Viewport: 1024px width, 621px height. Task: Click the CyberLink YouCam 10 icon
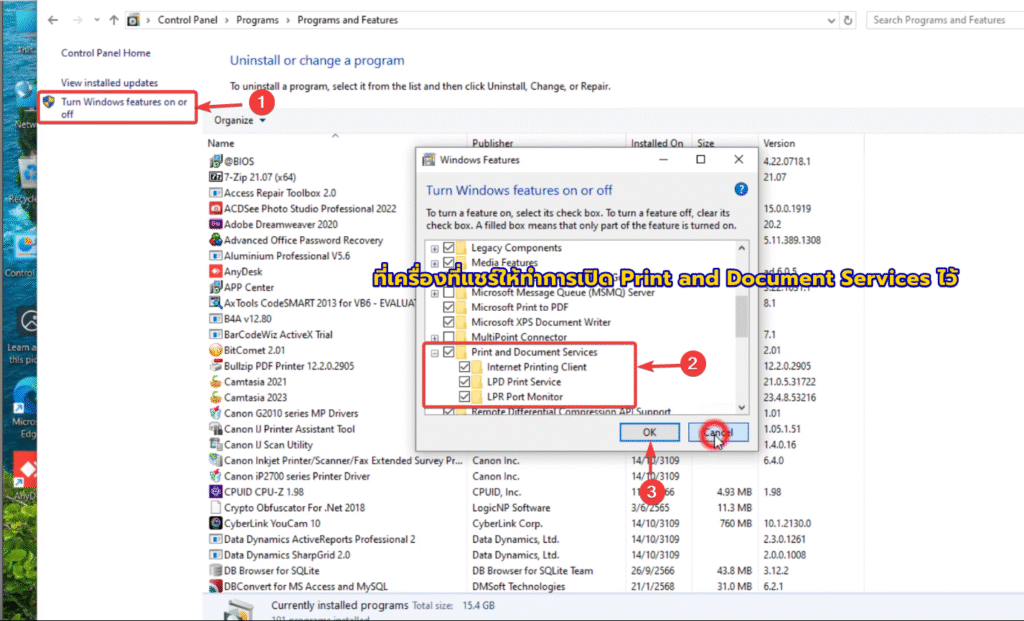[216, 523]
